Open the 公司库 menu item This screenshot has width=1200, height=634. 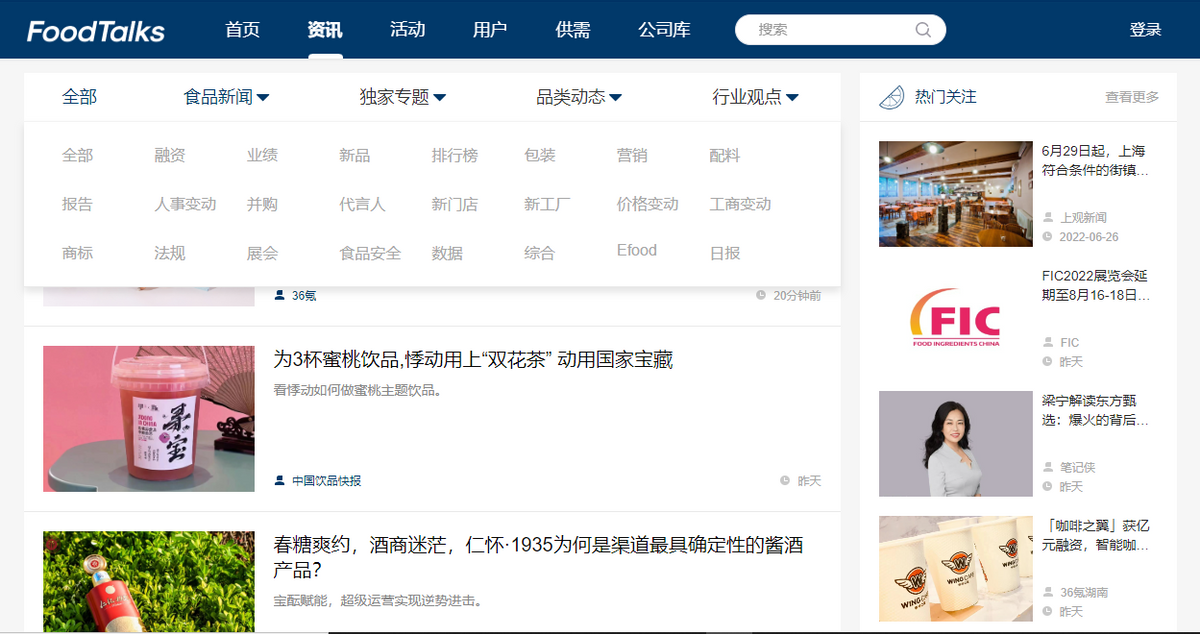click(663, 30)
